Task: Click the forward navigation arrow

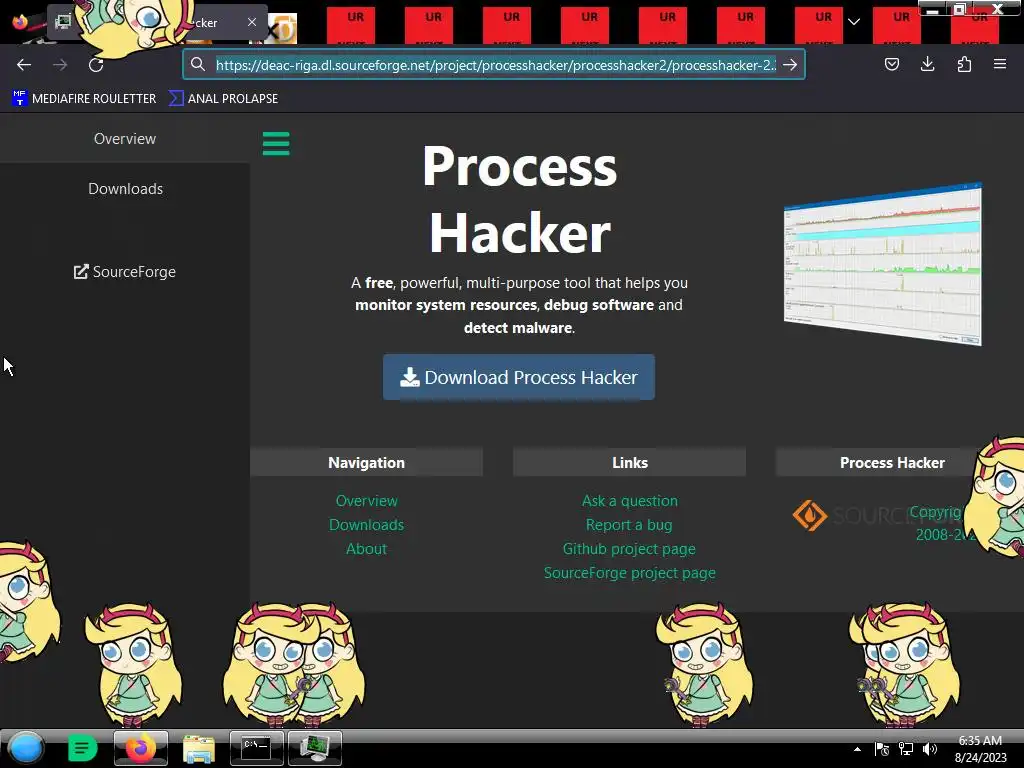Action: point(60,65)
